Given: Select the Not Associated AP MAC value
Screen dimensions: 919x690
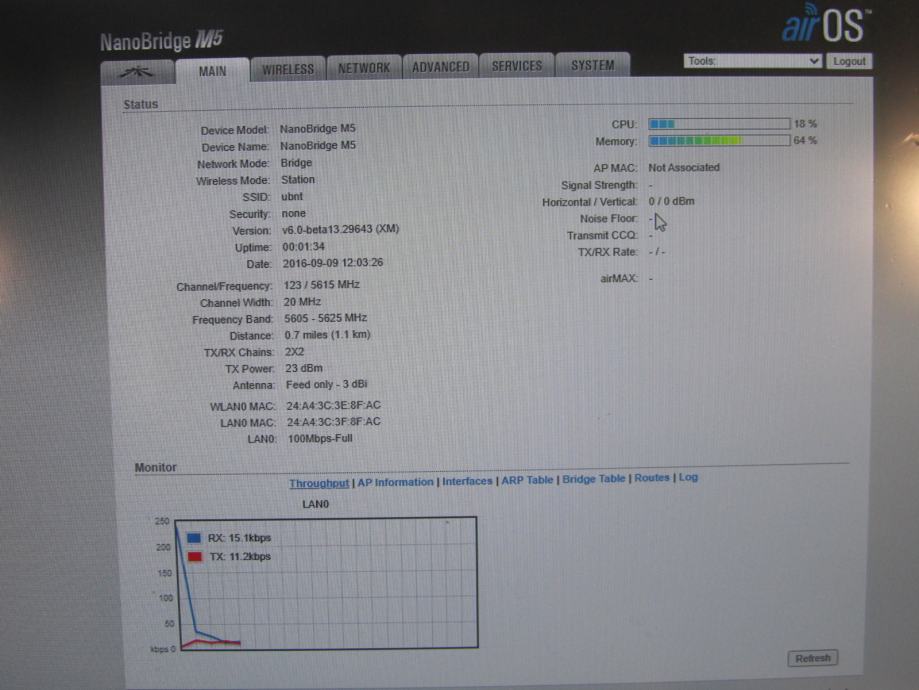Looking at the screenshot, I should pos(683,168).
